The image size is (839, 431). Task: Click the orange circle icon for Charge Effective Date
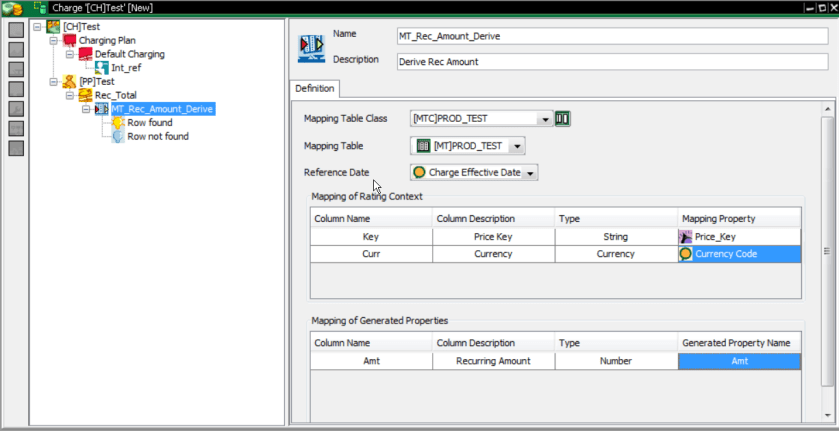pyautogui.click(x=420, y=172)
